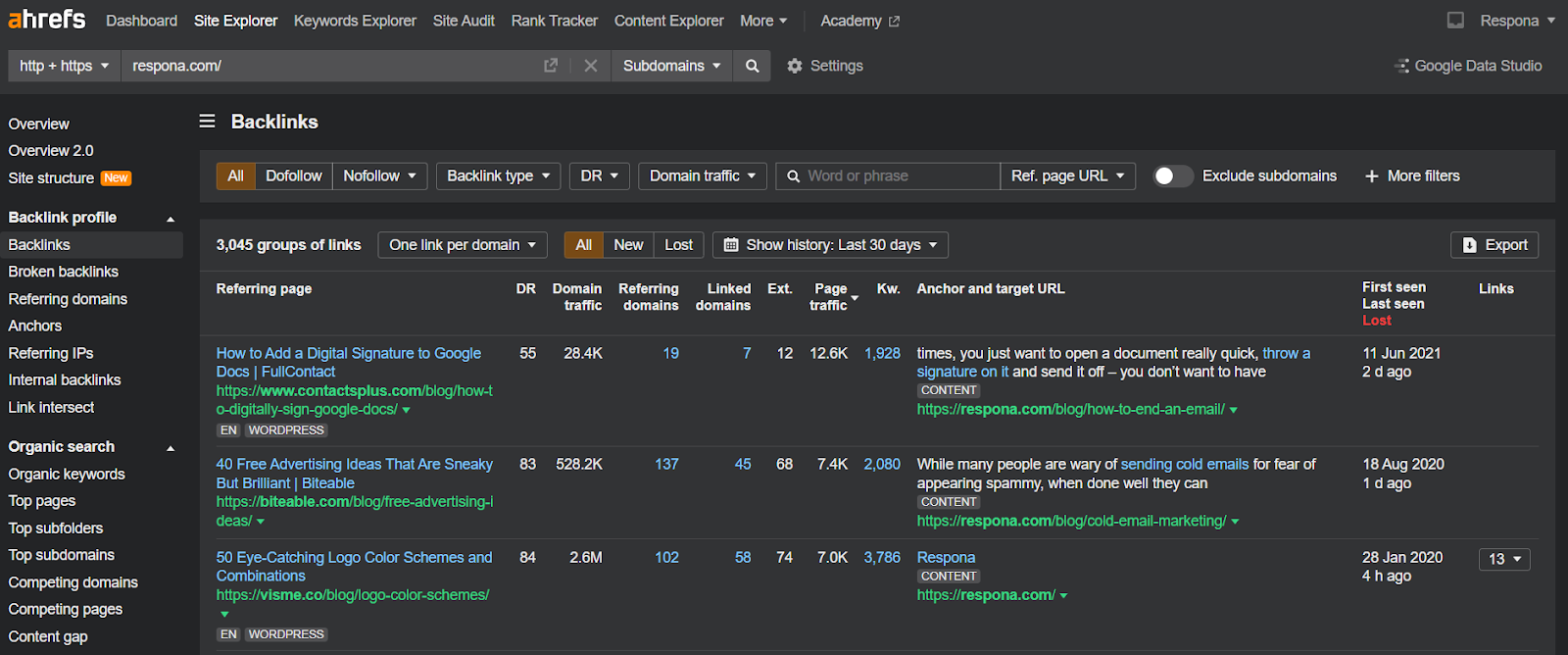
Task: Click the calendar icon in Show history
Action: click(731, 245)
